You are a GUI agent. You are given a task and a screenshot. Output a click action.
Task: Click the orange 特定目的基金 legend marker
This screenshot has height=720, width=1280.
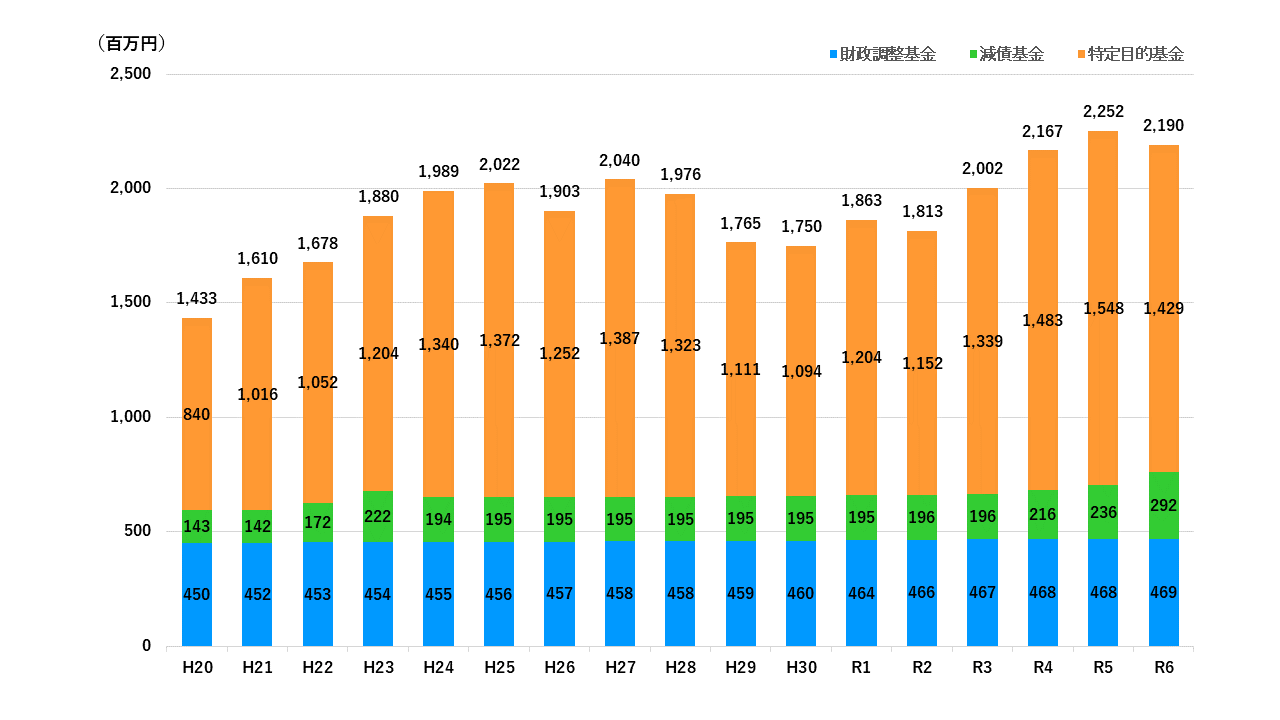click(x=1081, y=55)
